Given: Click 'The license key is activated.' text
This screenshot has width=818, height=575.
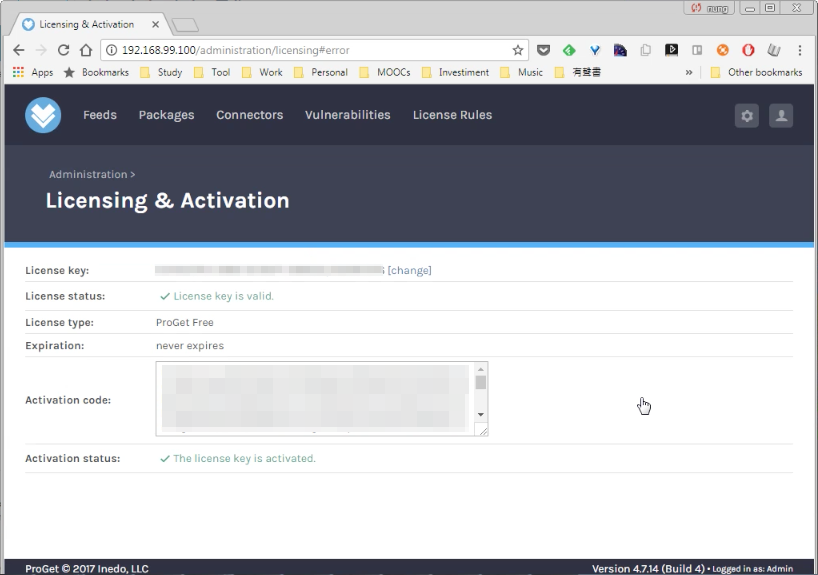Looking at the screenshot, I should coord(244,458).
